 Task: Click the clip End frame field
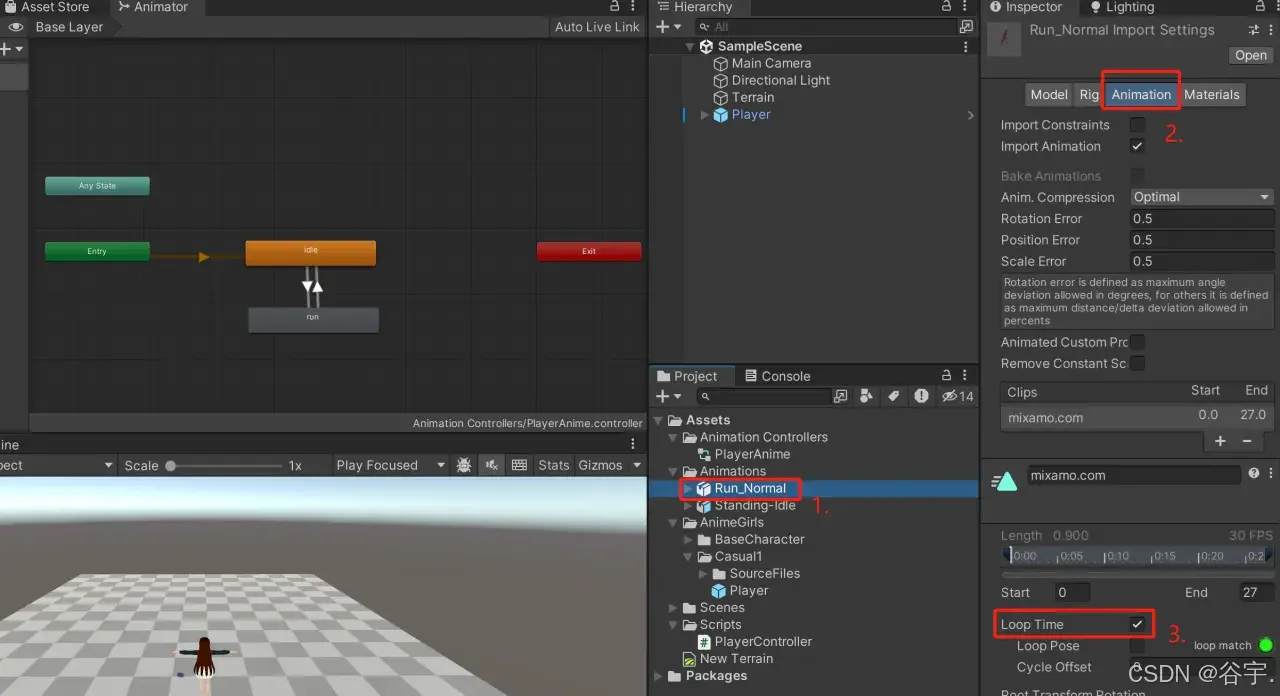pyautogui.click(x=1256, y=592)
